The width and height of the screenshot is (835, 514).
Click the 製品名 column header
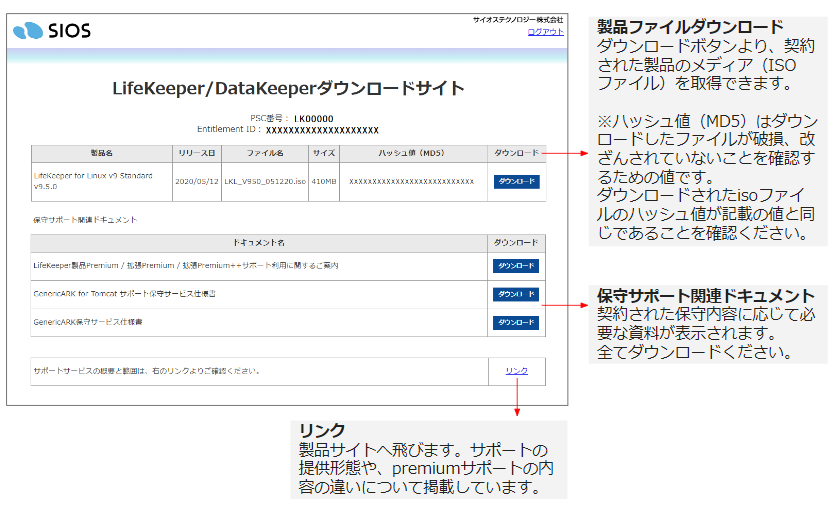[x=101, y=153]
